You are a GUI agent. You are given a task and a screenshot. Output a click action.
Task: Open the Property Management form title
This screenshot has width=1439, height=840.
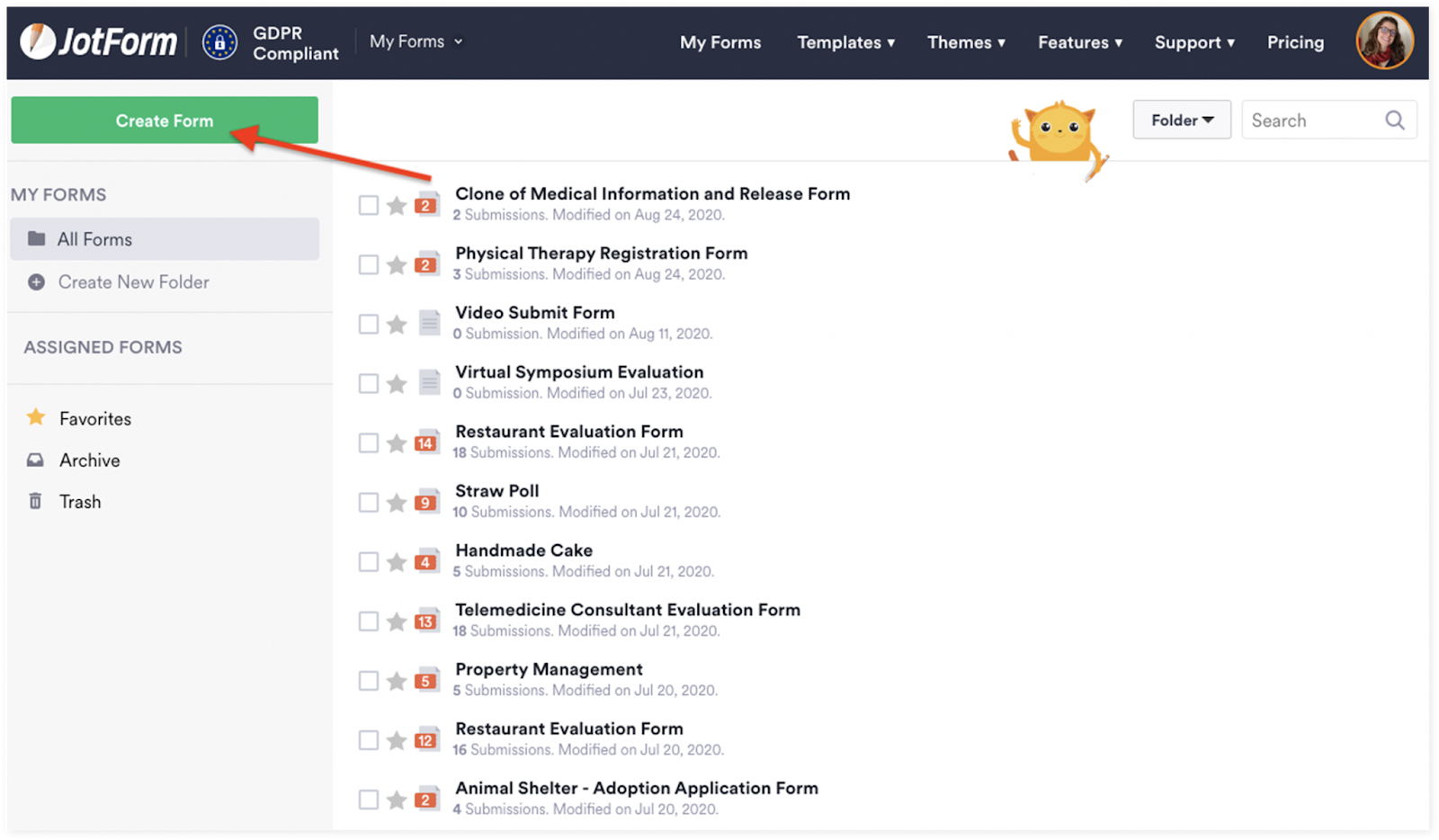tap(549, 669)
